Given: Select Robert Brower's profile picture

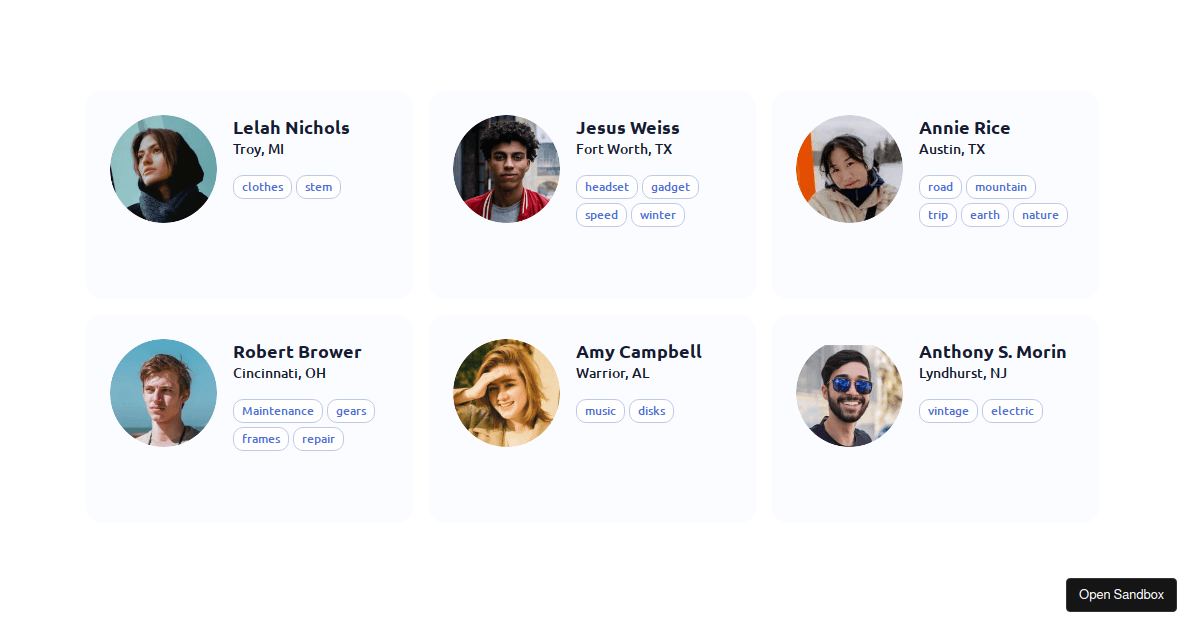Looking at the screenshot, I should coord(163,393).
